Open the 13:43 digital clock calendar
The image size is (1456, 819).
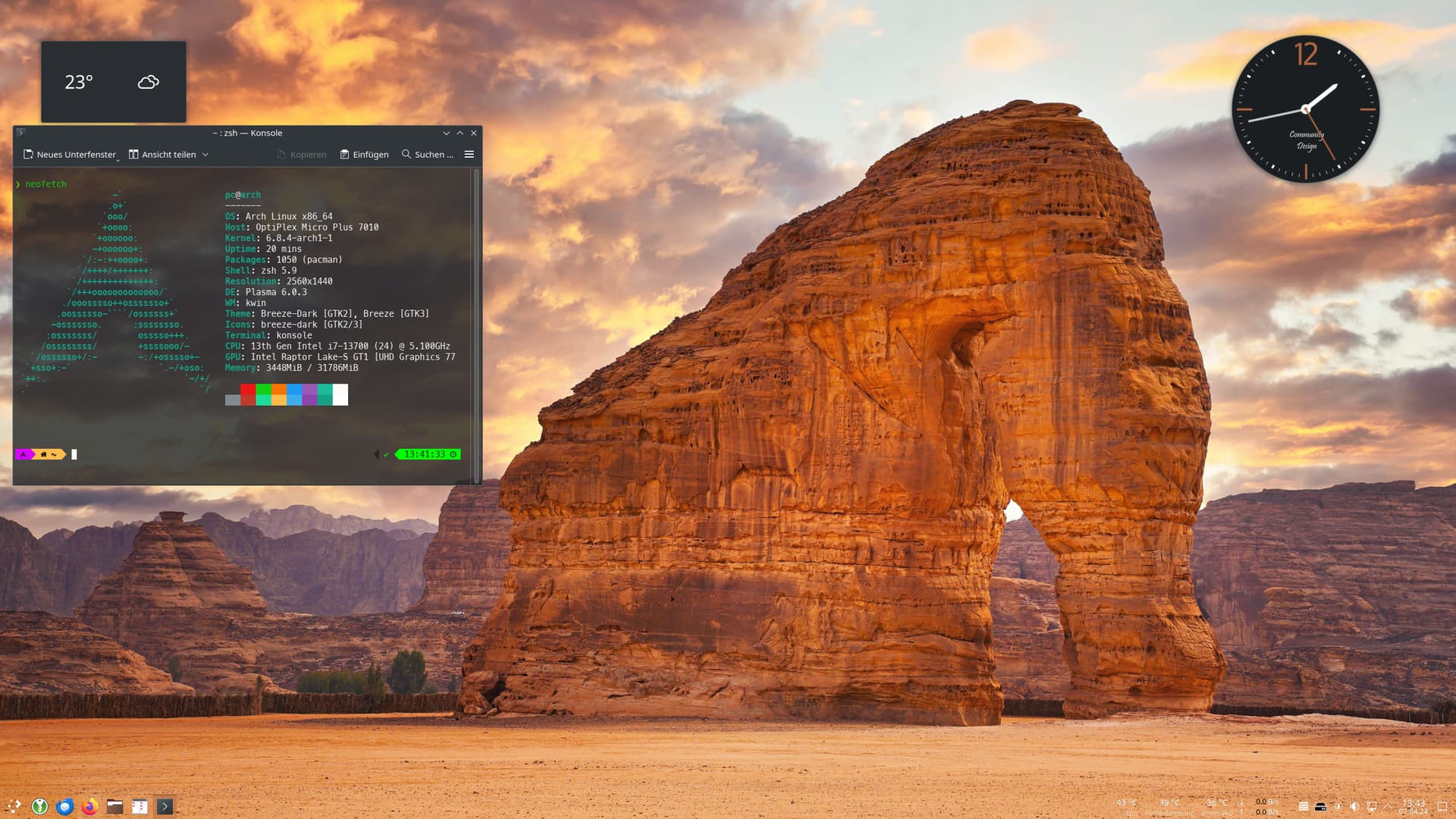(x=1414, y=807)
